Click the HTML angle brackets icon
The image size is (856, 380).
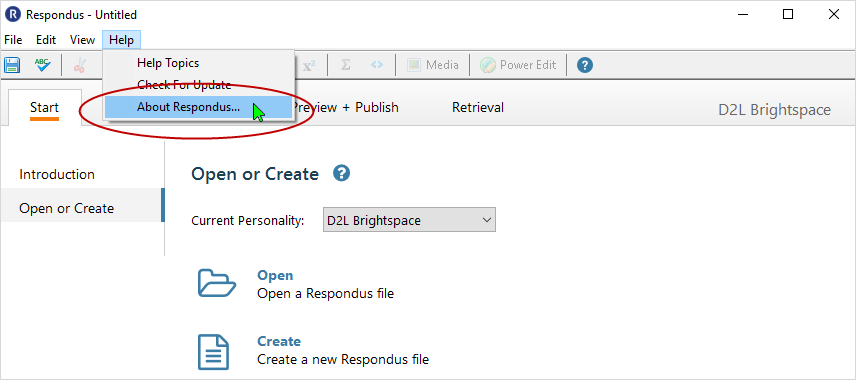[x=377, y=65]
